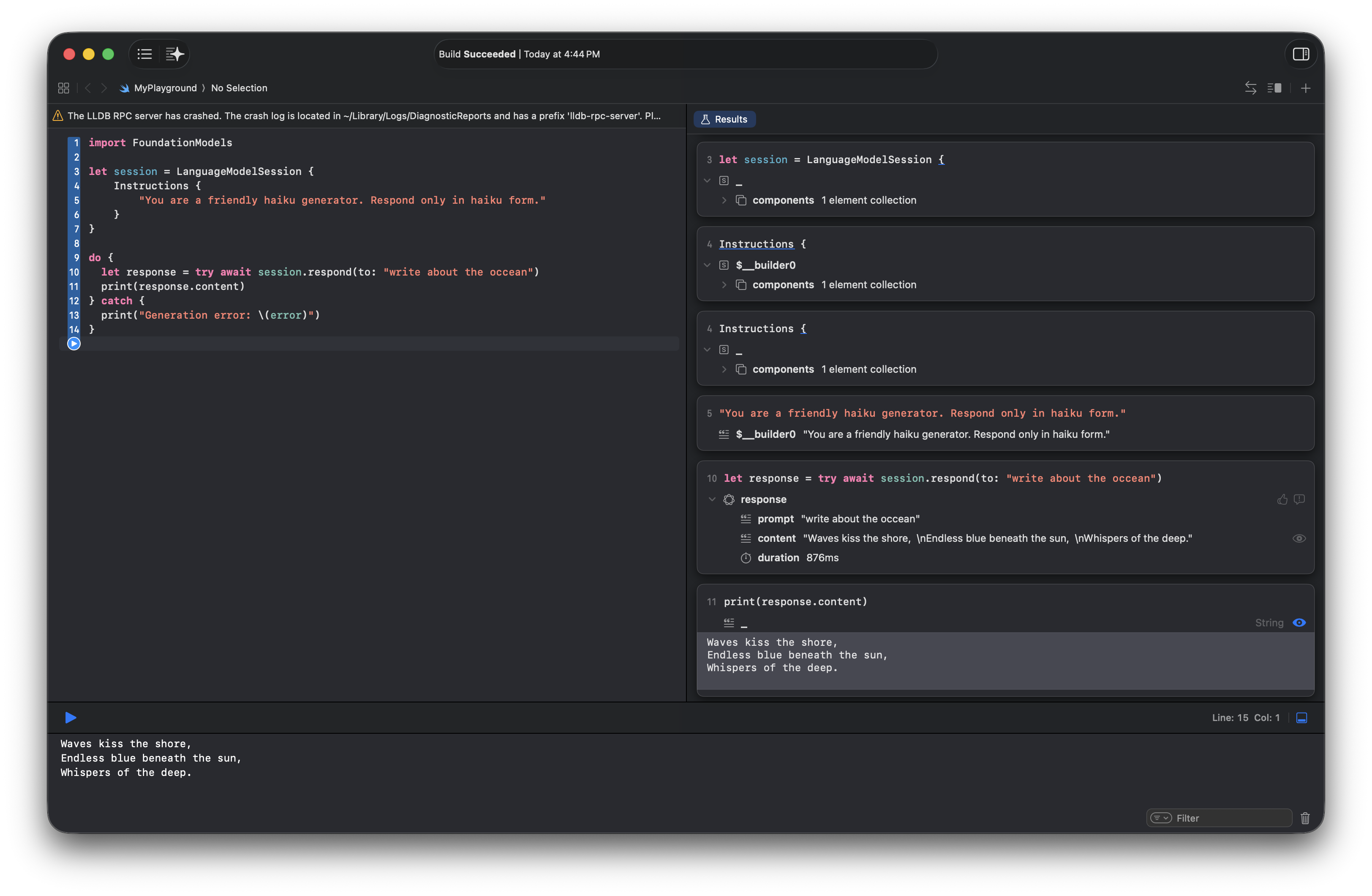Click the add editor plus icon

coord(1306,88)
